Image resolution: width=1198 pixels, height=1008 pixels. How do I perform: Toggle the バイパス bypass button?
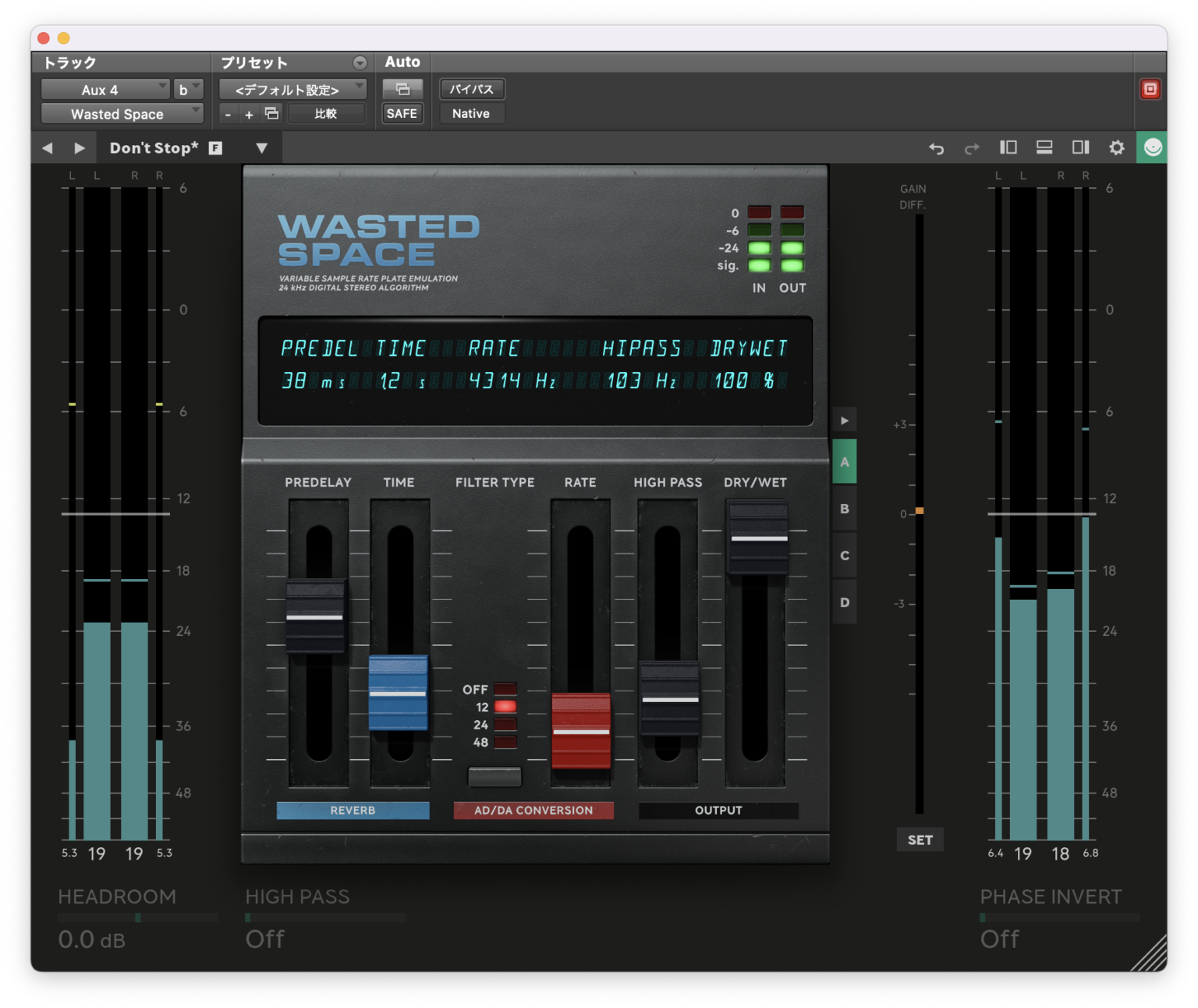(x=471, y=89)
